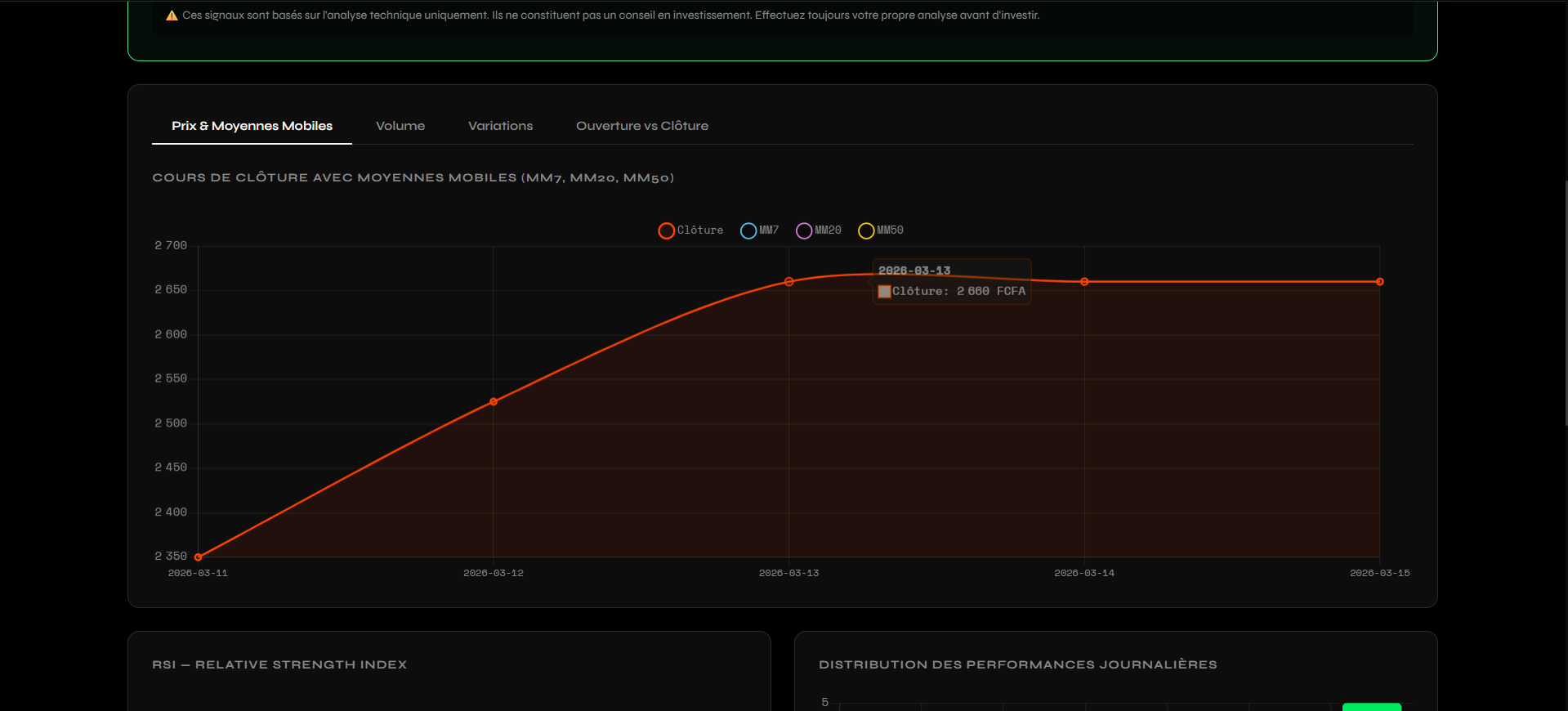Image resolution: width=1568 pixels, height=711 pixels.
Task: Click the warning triangle icon in the disclaimer
Action: (172, 16)
